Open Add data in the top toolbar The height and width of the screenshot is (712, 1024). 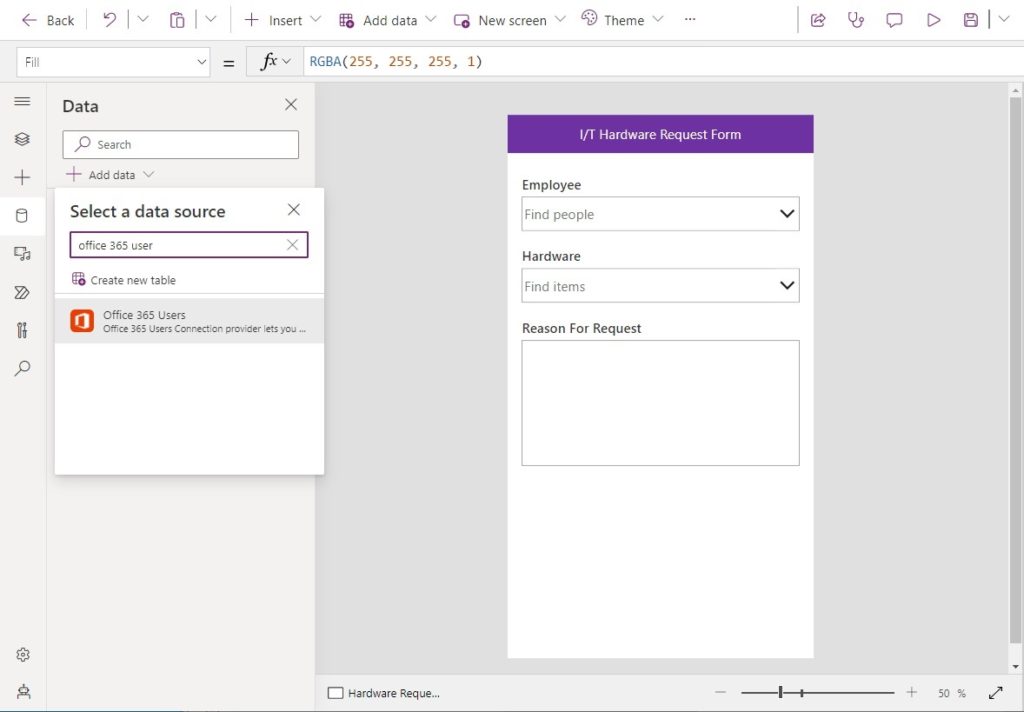(x=387, y=20)
